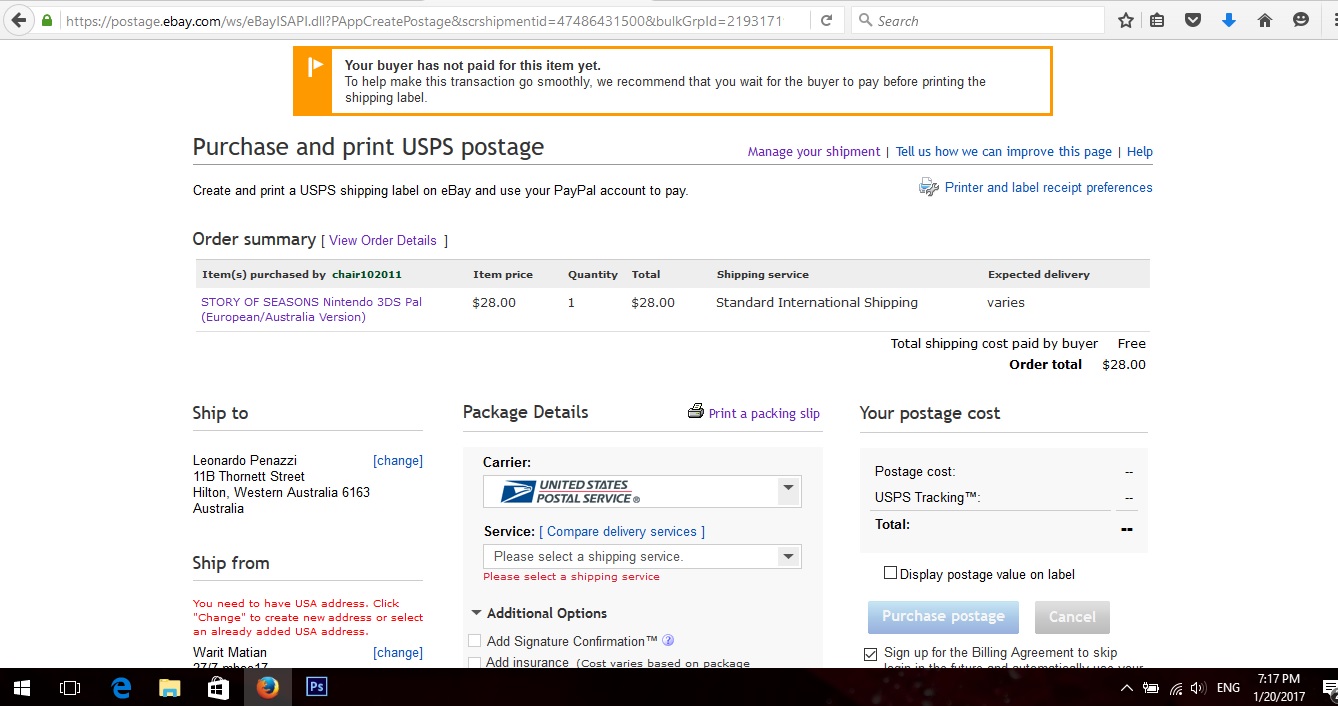Image resolution: width=1338 pixels, height=706 pixels.
Task: Open Photoshop from the taskbar
Action: (x=316, y=687)
